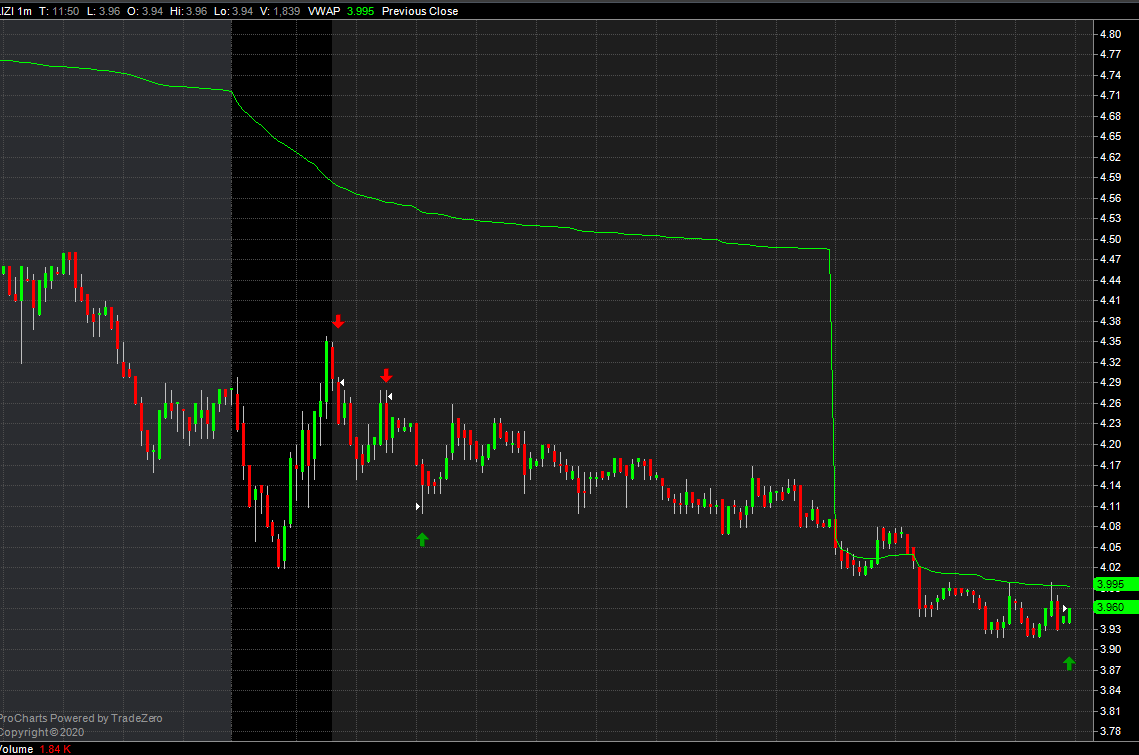
Task: Click the 4.35 price axis label
Action: (1110, 342)
